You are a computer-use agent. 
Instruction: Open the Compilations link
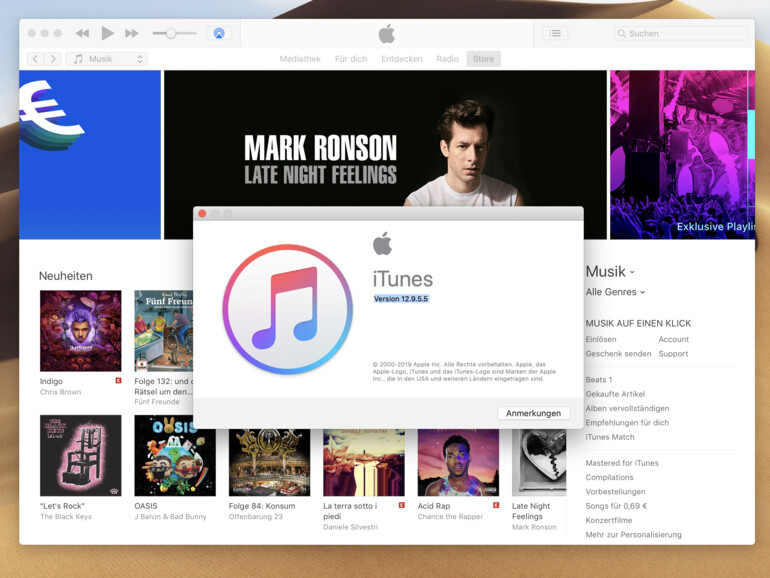point(609,477)
